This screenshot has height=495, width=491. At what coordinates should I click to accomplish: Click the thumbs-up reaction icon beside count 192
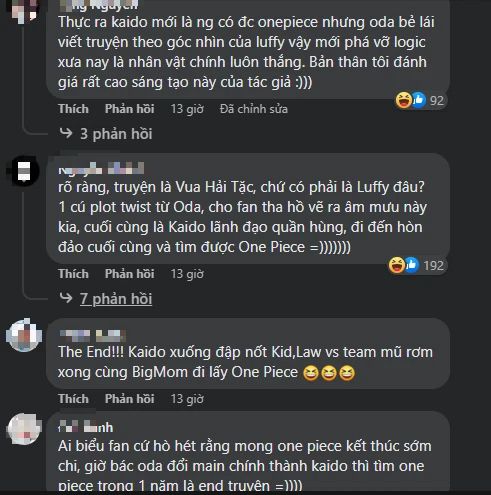coord(412,265)
